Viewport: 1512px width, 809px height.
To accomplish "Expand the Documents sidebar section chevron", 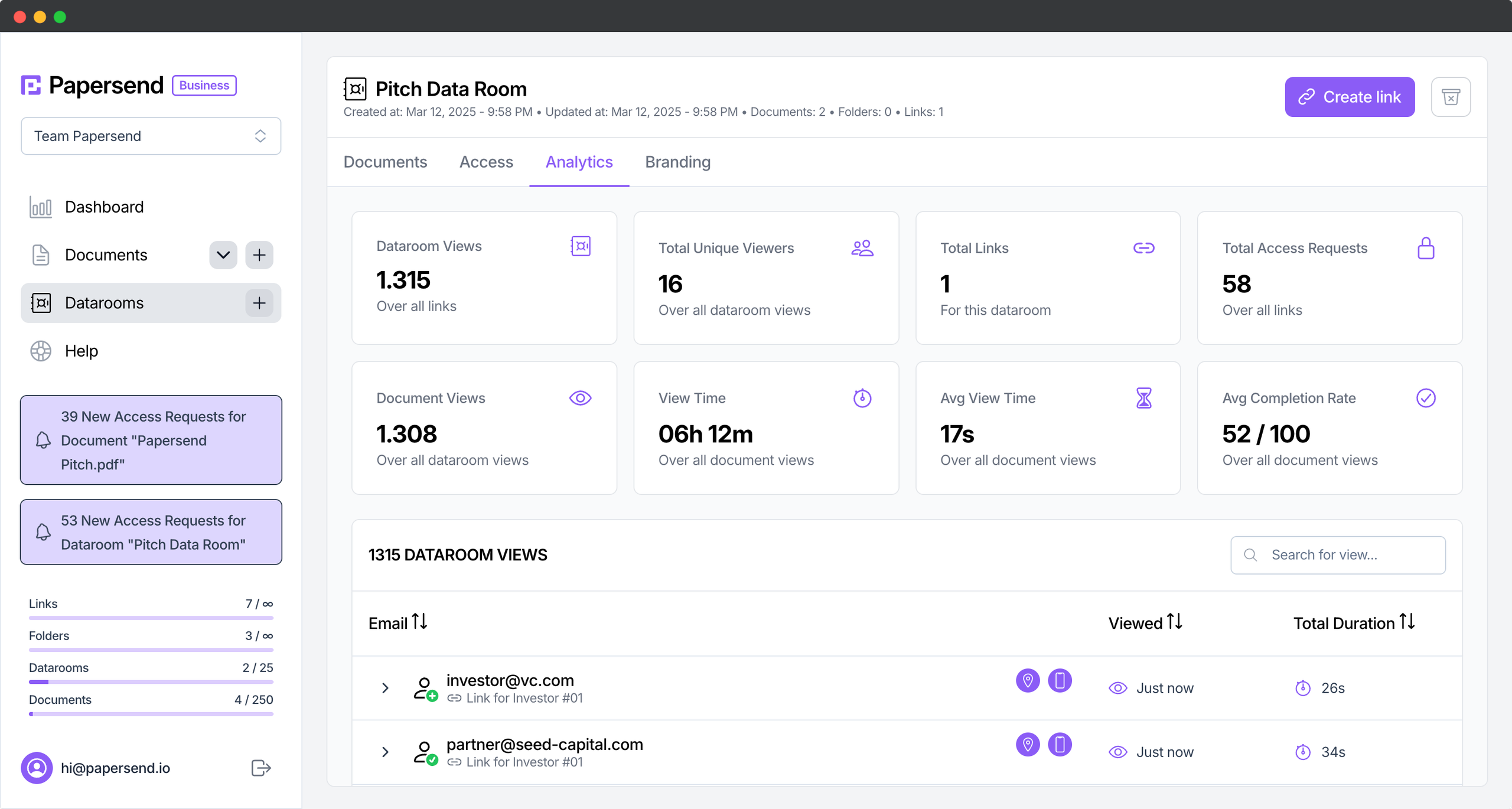I will (223, 255).
